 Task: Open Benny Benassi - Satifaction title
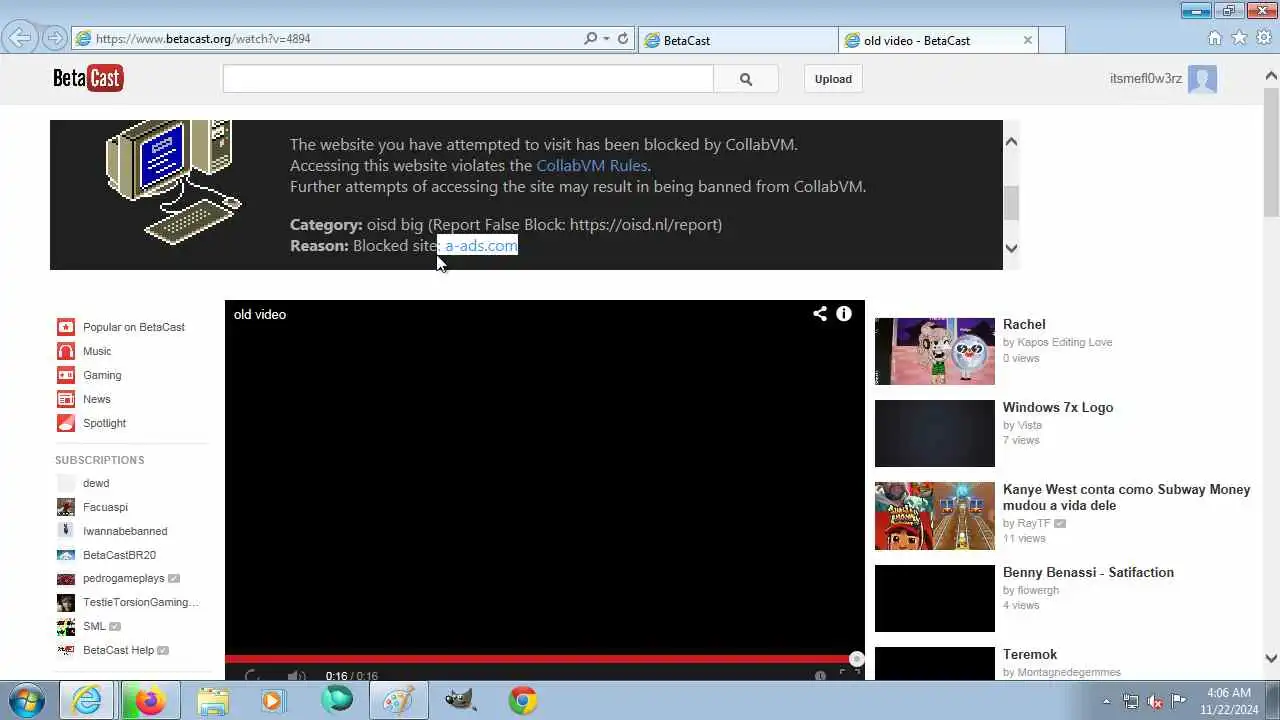click(x=1088, y=572)
